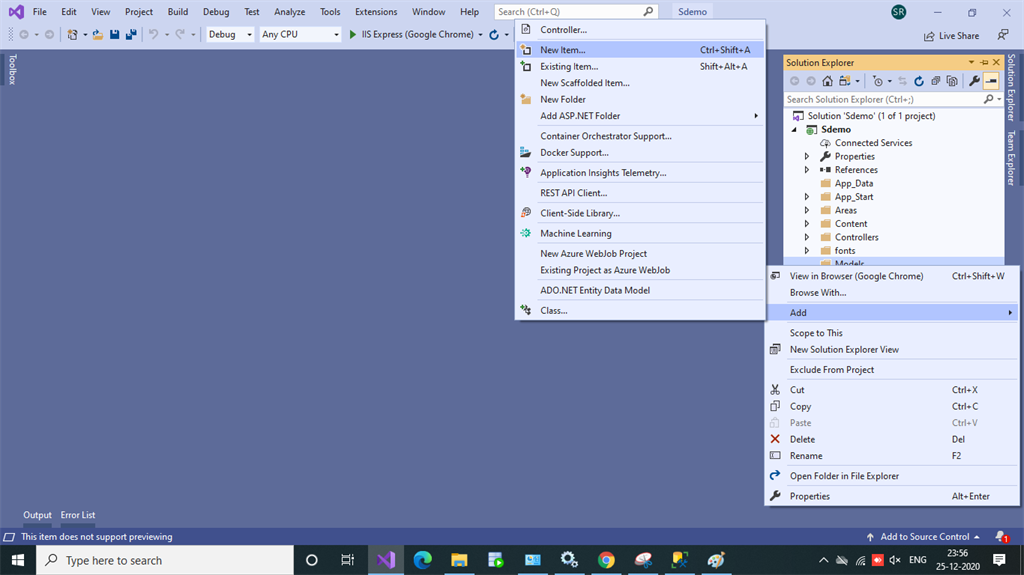Toggle Preview Selected Items button in Solution Explorer
Image resolution: width=1024 pixels, height=575 pixels.
tap(991, 81)
